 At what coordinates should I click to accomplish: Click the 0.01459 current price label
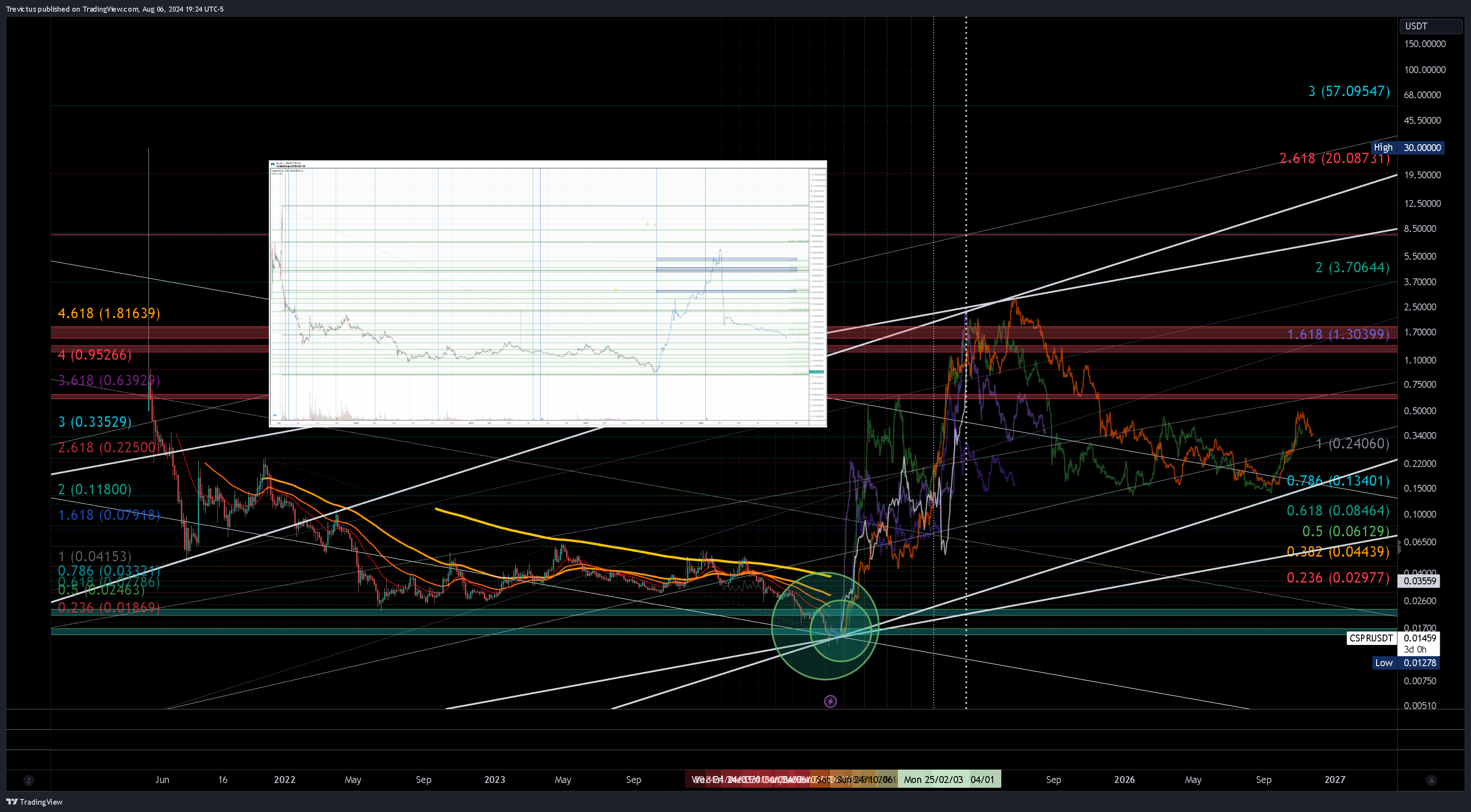click(1419, 638)
